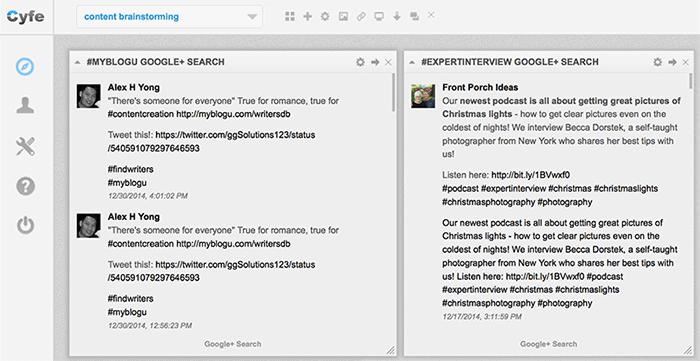Click the arrow icon on #MYBLOGU widget
The image size is (700, 361).
(x=375, y=62)
